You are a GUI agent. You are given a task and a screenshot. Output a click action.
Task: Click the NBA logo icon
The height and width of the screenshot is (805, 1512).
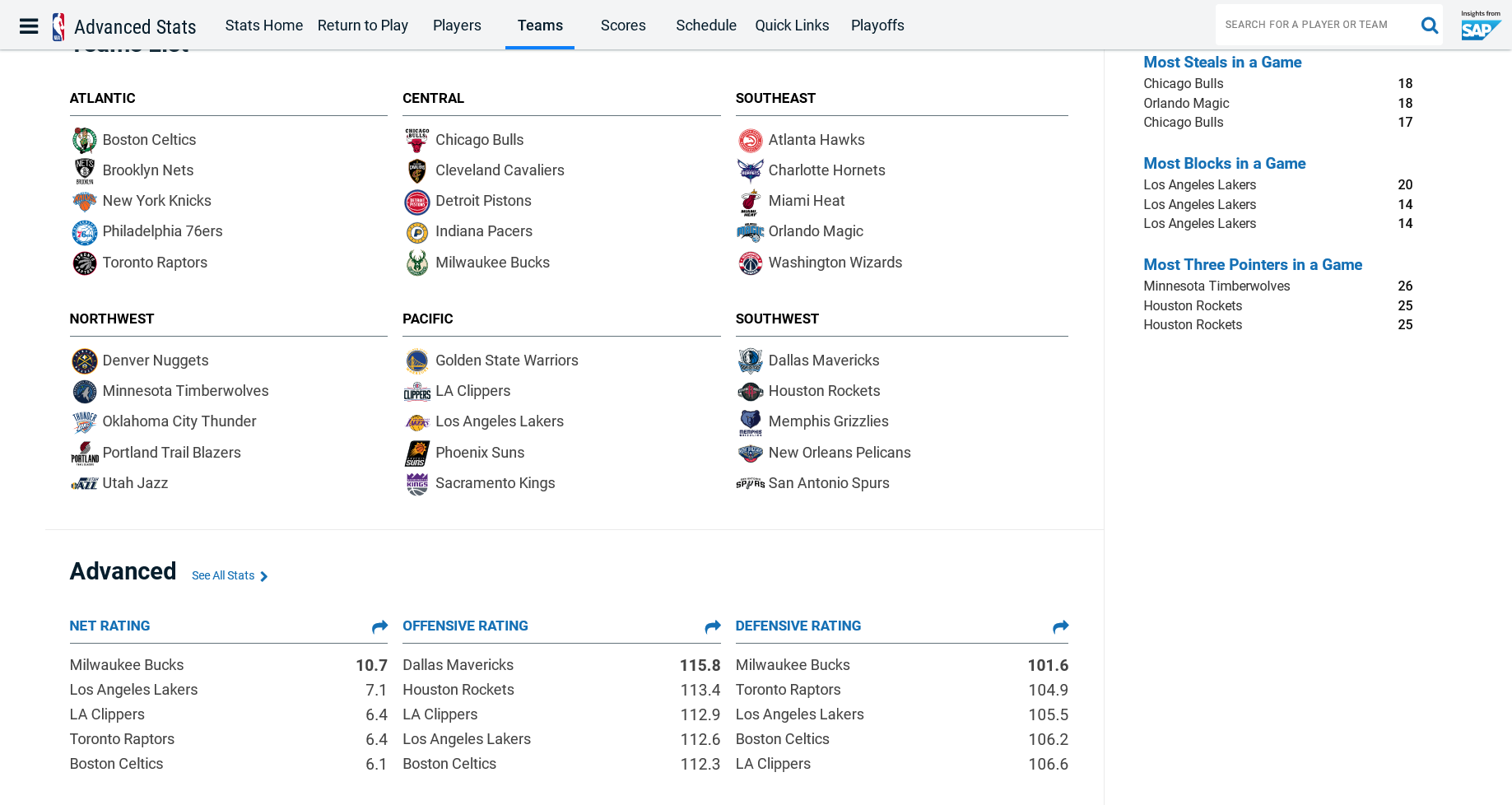[x=58, y=26]
